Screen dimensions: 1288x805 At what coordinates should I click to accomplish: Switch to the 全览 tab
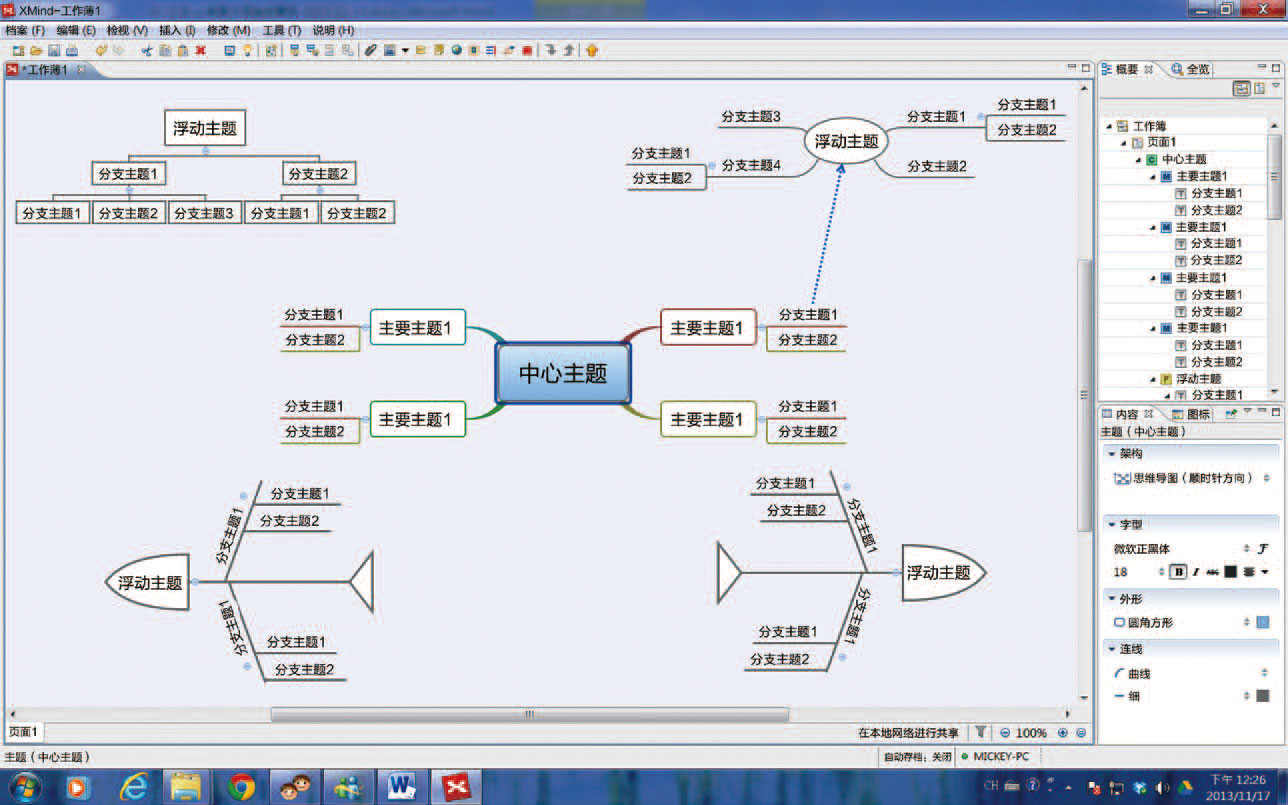click(x=1190, y=69)
